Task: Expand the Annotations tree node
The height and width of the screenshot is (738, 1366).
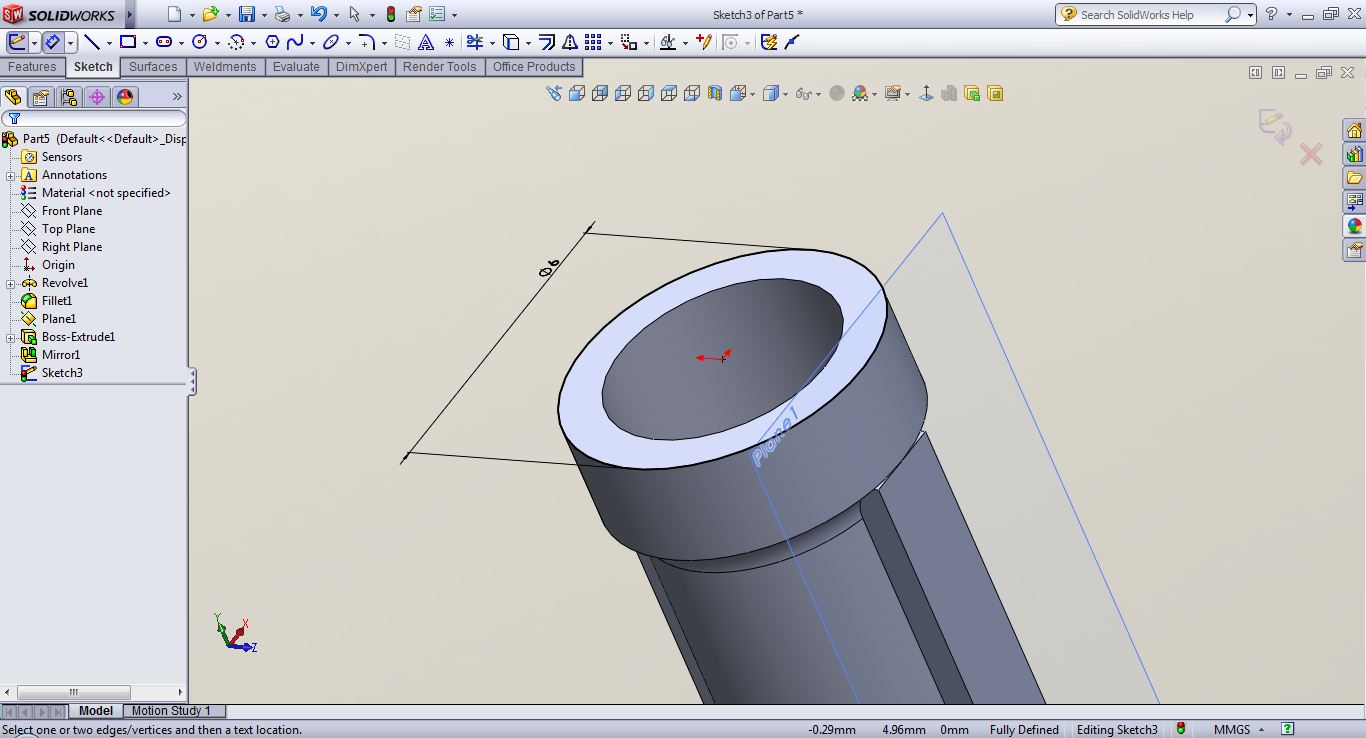Action: click(10, 175)
